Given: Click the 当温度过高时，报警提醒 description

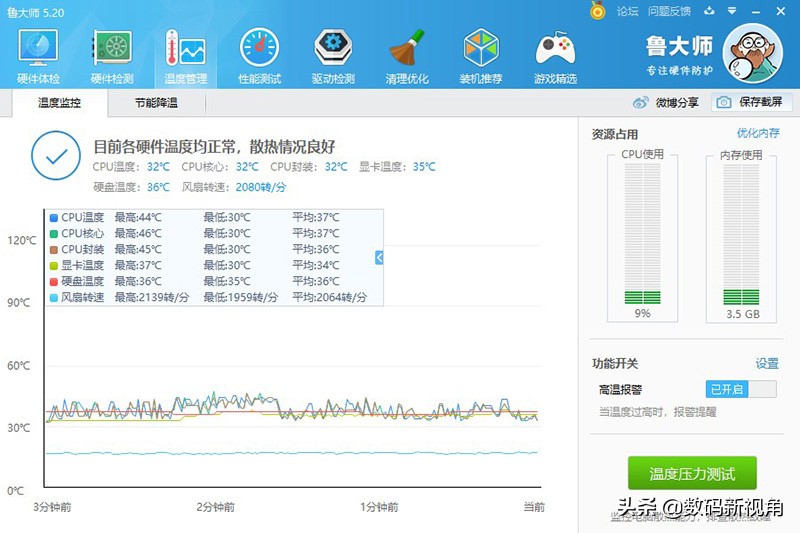Looking at the screenshot, I should (x=658, y=412).
